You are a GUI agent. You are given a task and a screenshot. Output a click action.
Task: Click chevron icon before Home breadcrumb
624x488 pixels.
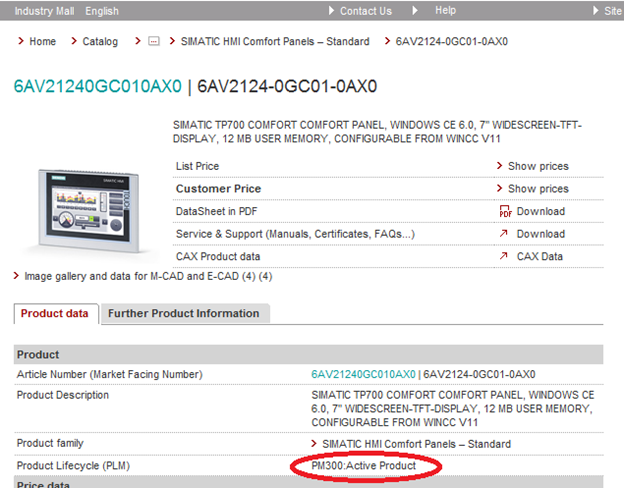coord(21,41)
